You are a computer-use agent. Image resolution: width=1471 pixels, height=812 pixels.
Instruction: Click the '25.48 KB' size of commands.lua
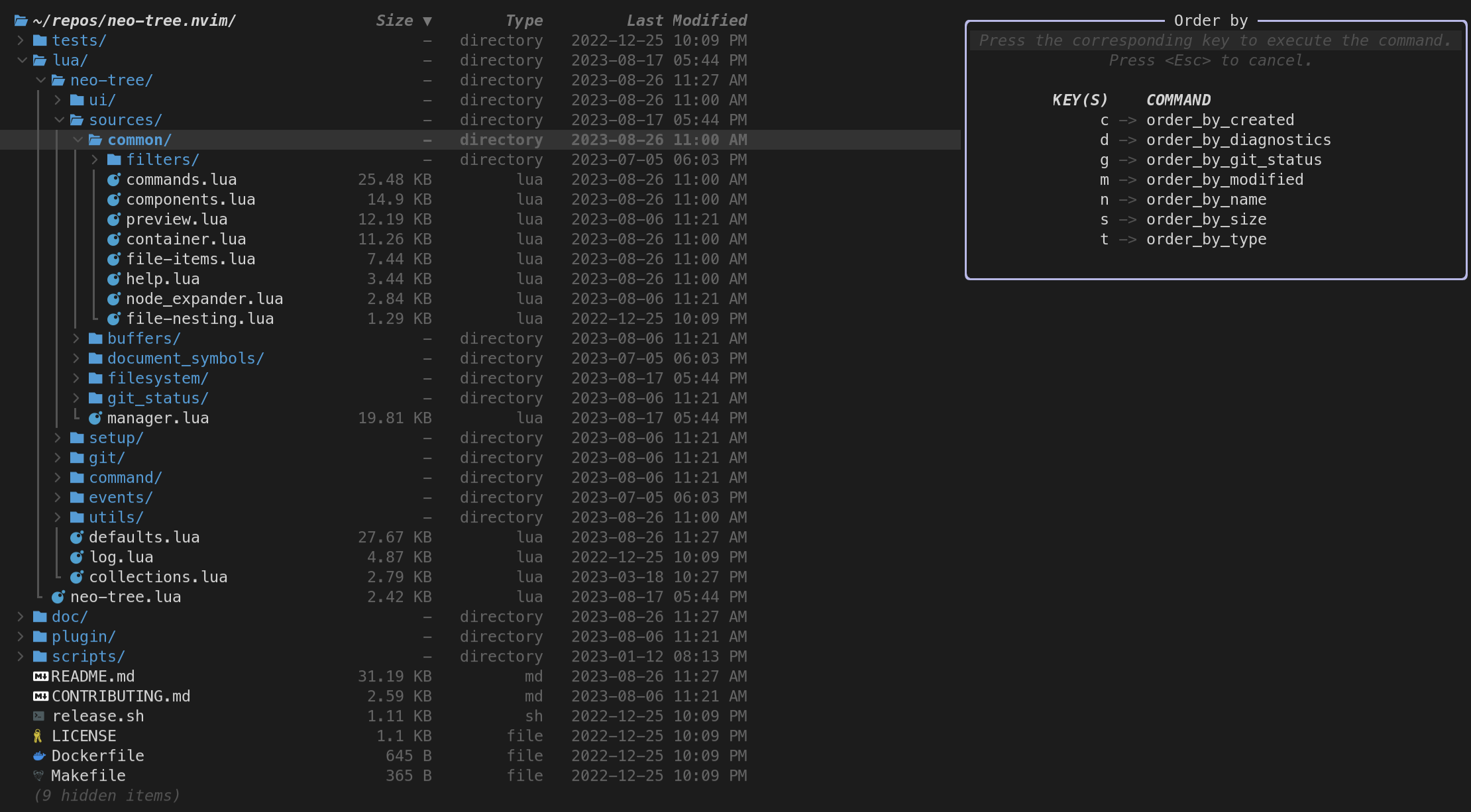click(x=394, y=179)
